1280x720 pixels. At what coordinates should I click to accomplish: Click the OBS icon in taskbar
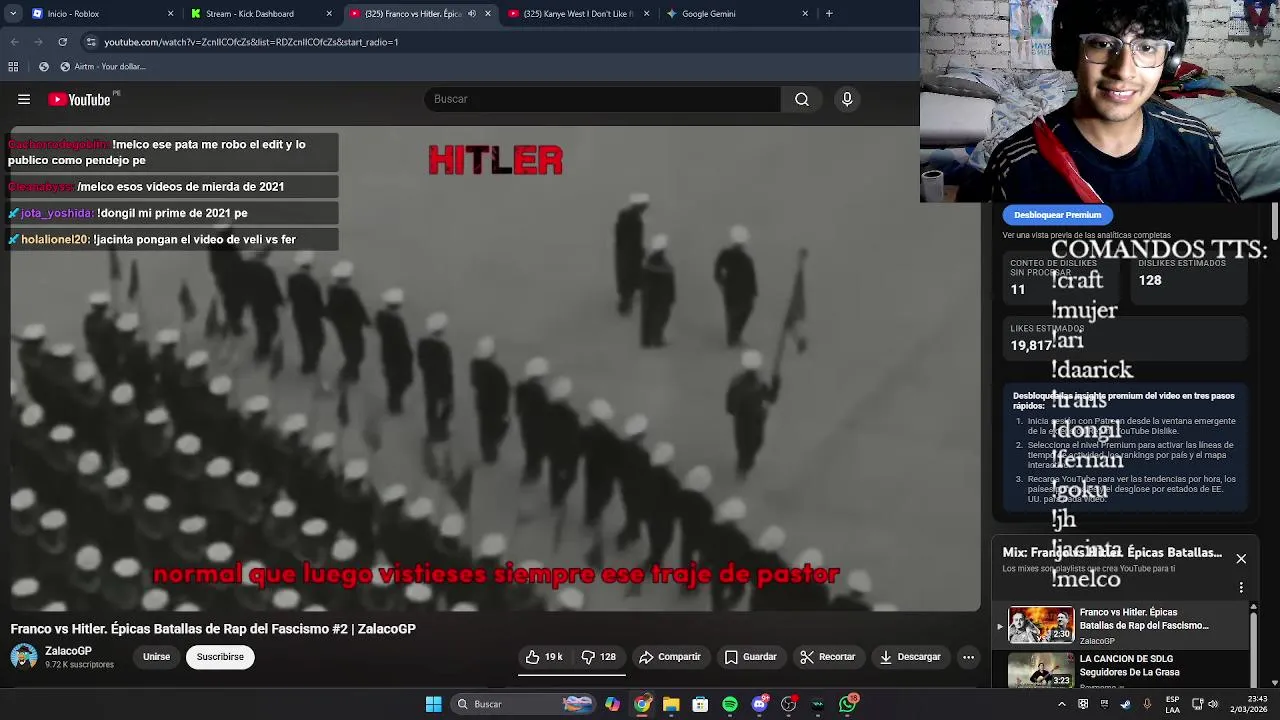[788, 704]
